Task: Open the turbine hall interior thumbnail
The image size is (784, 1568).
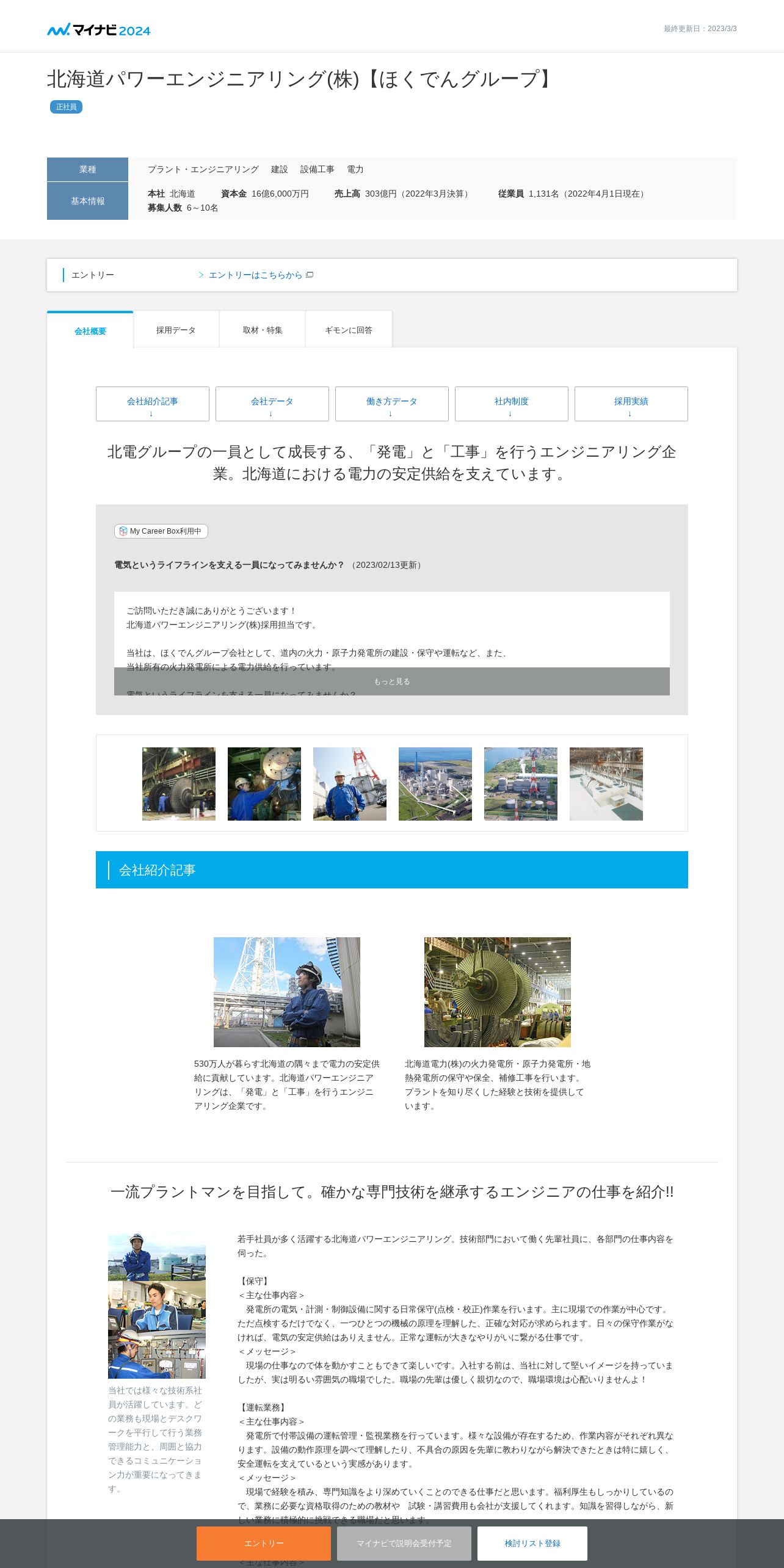Action: pos(606,784)
